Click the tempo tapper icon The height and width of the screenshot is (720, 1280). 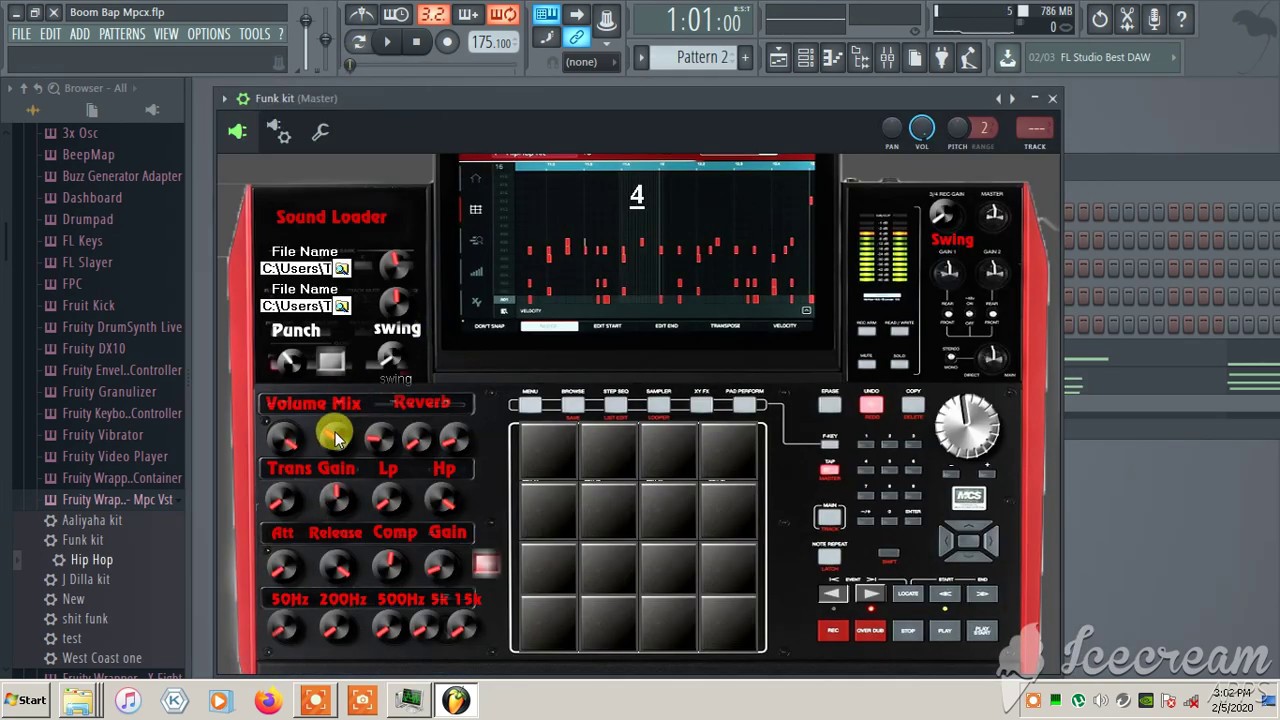968,58
